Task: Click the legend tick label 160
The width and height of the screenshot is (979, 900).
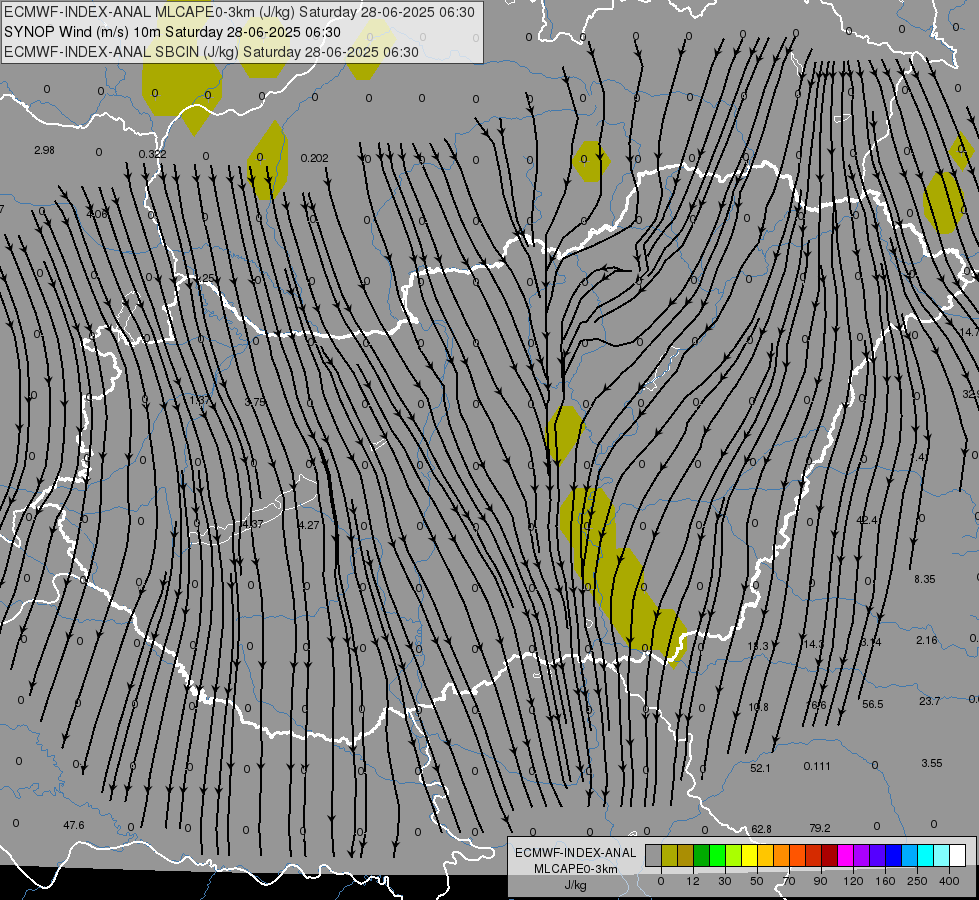Action: click(885, 881)
